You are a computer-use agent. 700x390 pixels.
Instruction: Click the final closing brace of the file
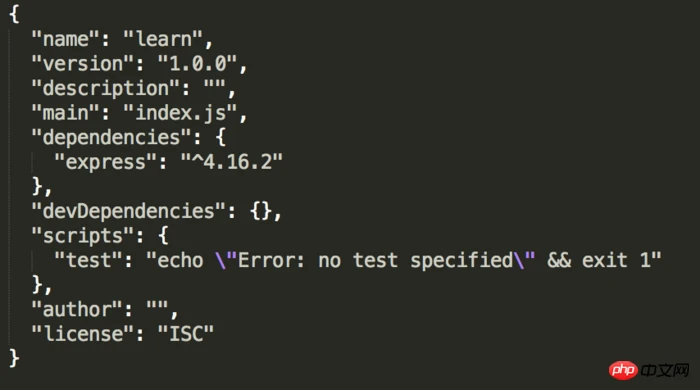(14, 358)
